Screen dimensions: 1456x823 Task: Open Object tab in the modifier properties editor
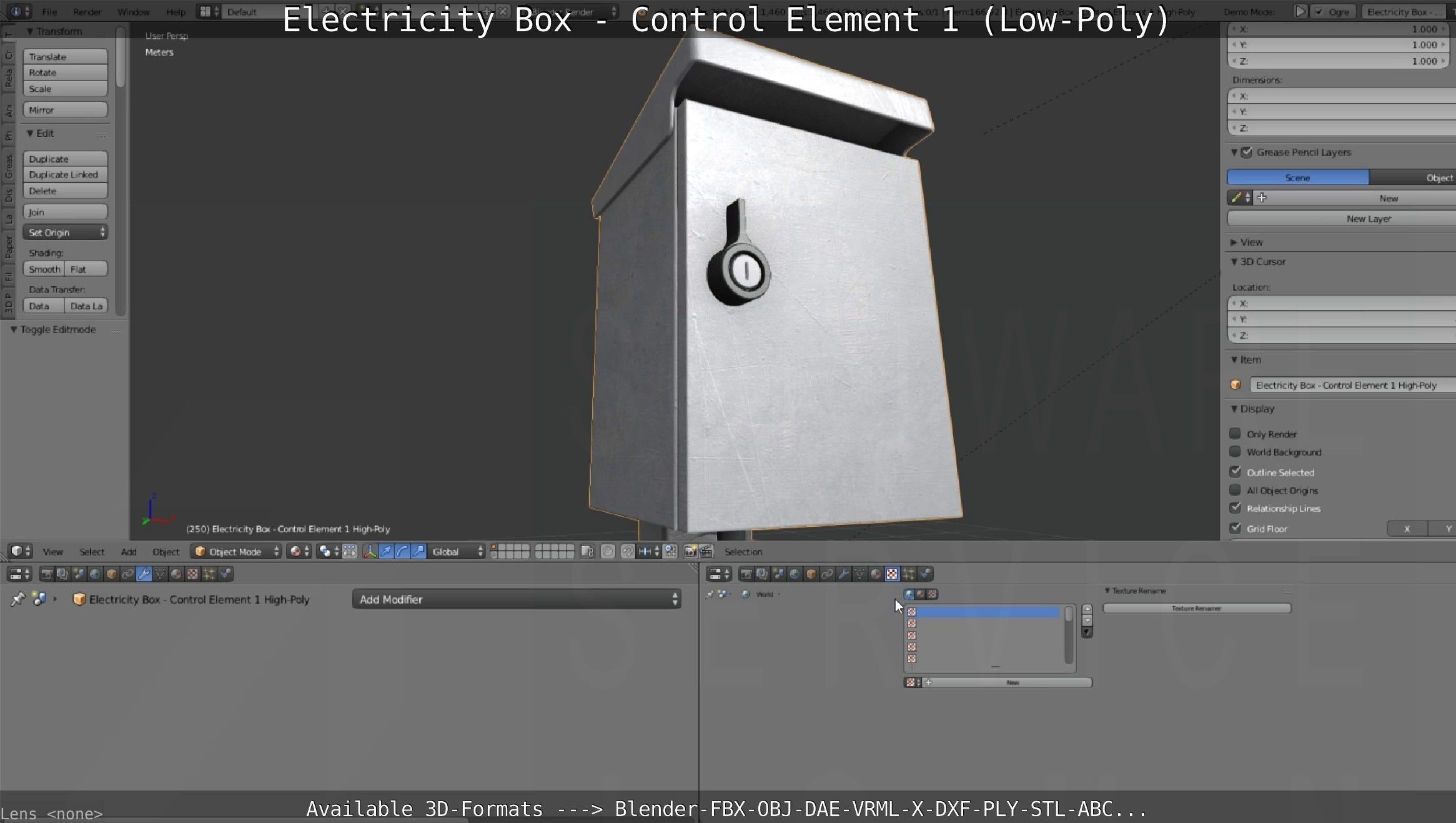point(111,574)
